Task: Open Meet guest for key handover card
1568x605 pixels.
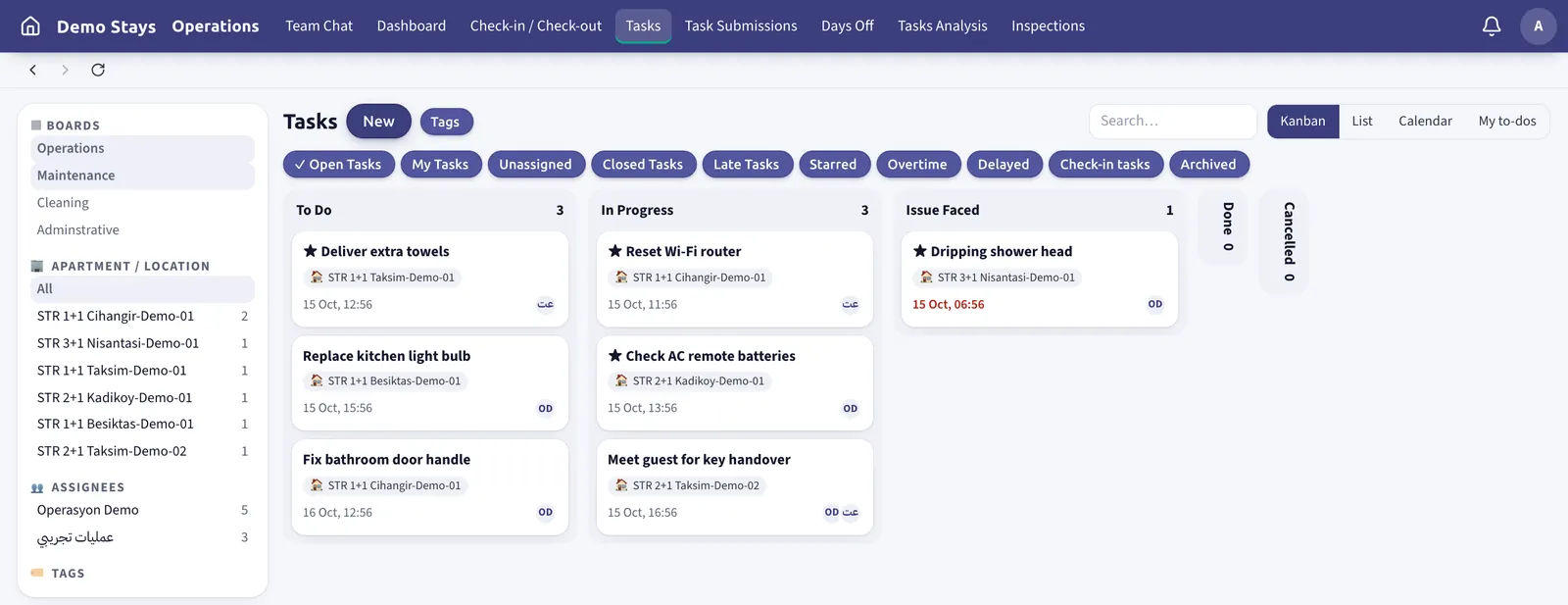Action: click(x=734, y=487)
